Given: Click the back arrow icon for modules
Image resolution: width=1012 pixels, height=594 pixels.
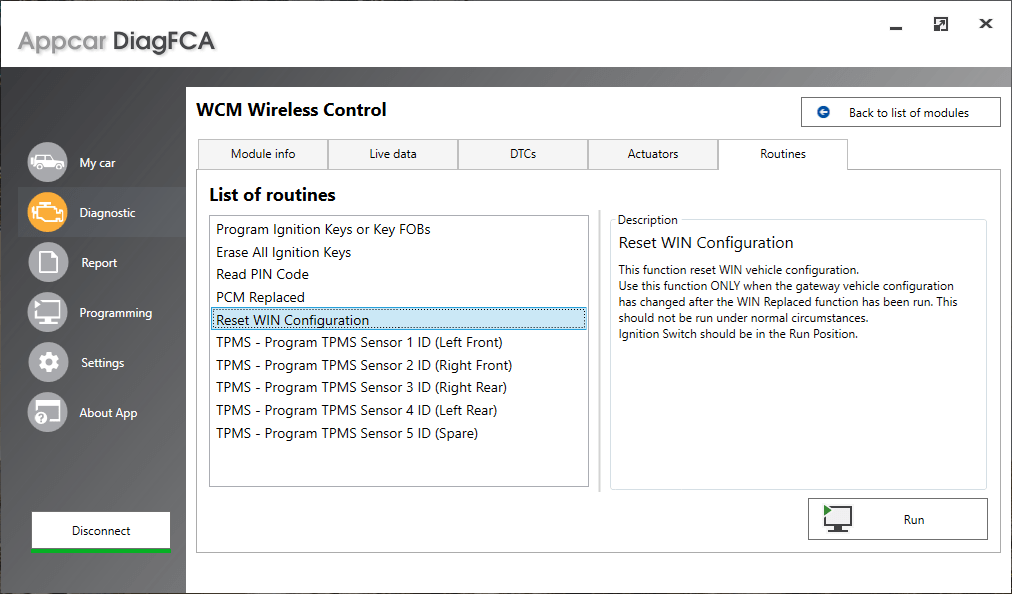Looking at the screenshot, I should point(824,113).
